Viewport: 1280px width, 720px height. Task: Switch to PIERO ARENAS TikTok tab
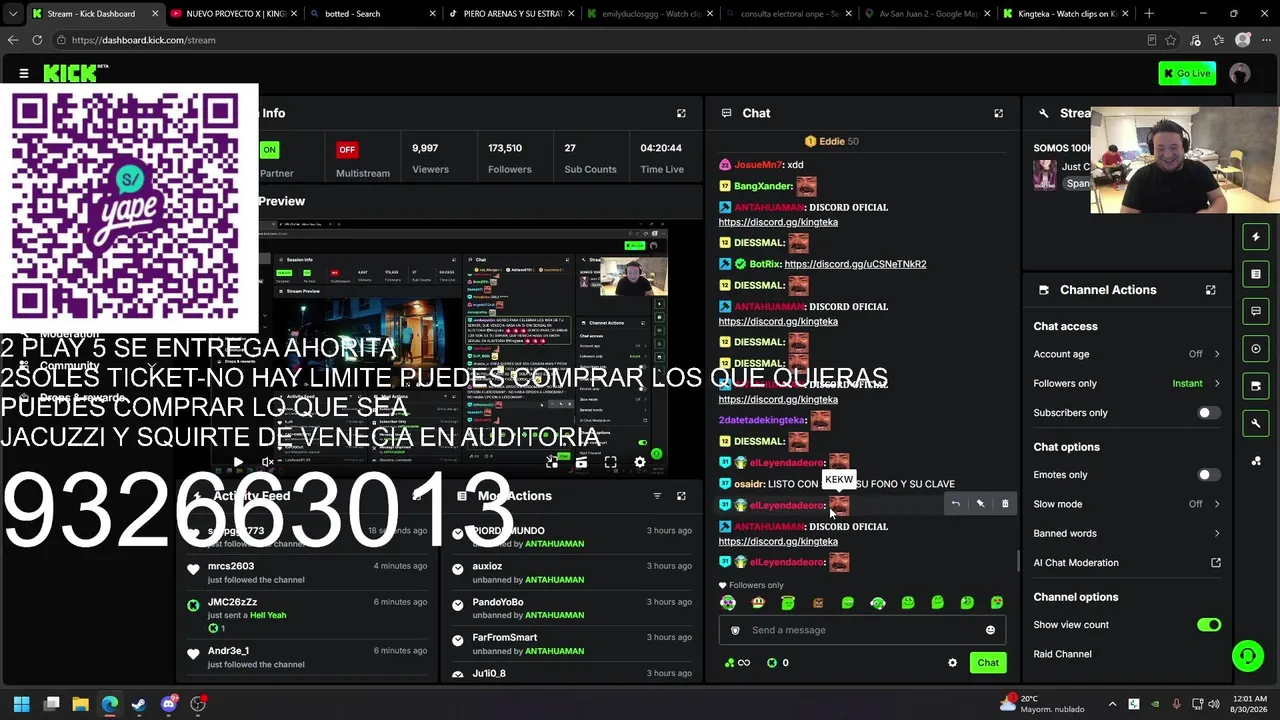(510, 14)
